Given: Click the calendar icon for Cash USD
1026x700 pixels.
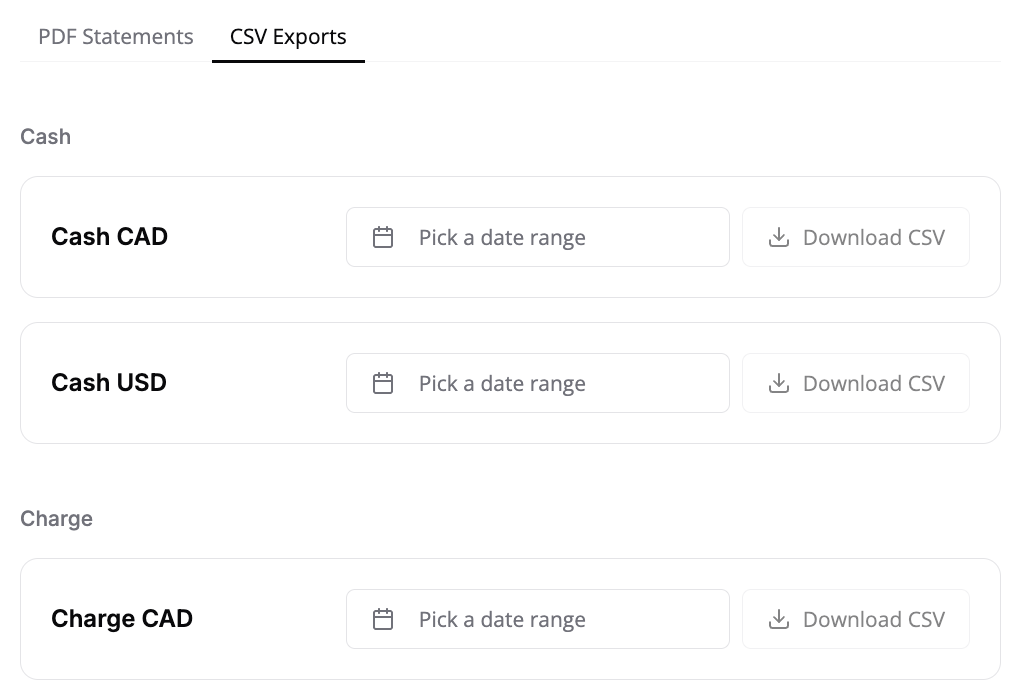Looking at the screenshot, I should tap(383, 384).
